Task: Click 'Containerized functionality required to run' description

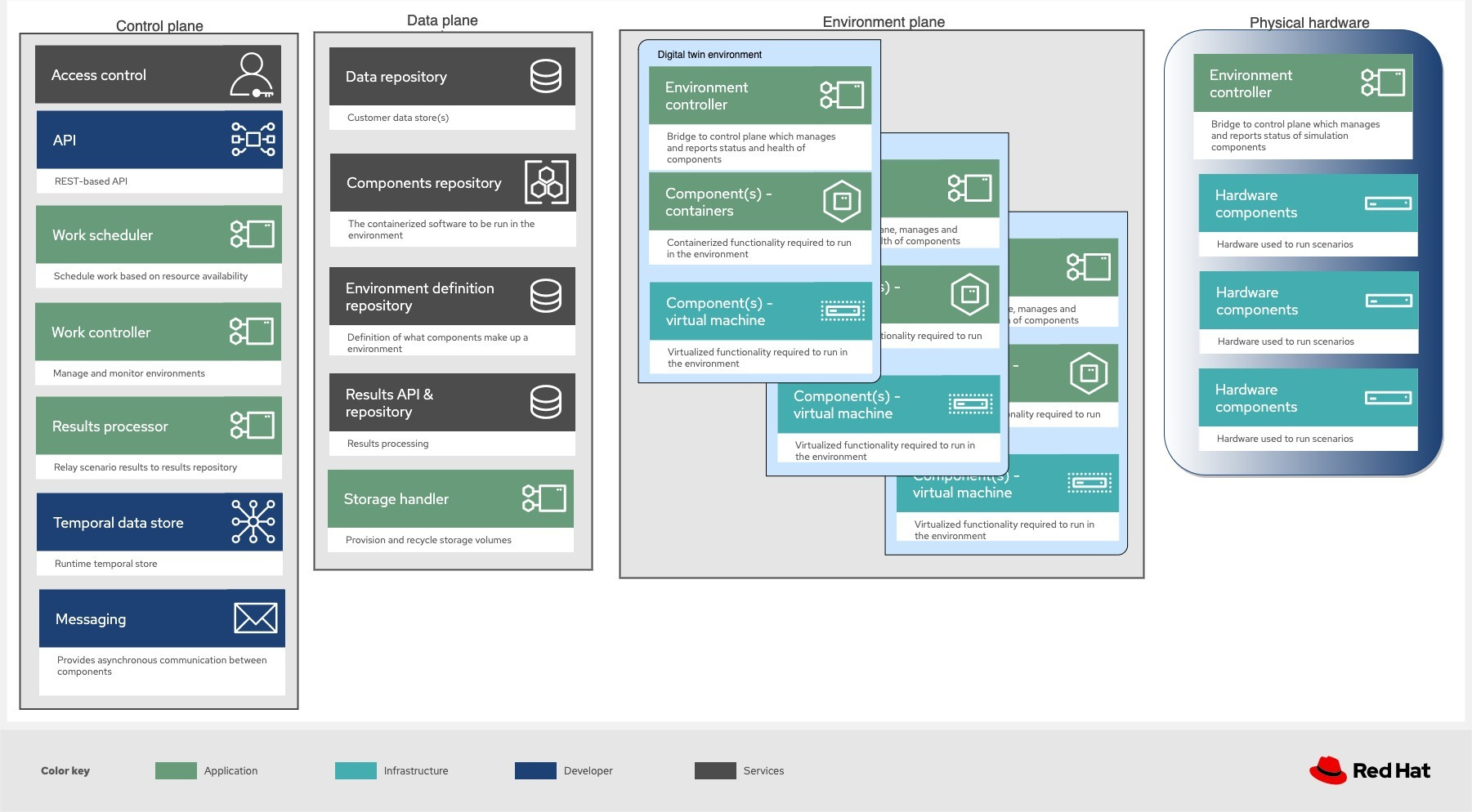Action: [758, 248]
